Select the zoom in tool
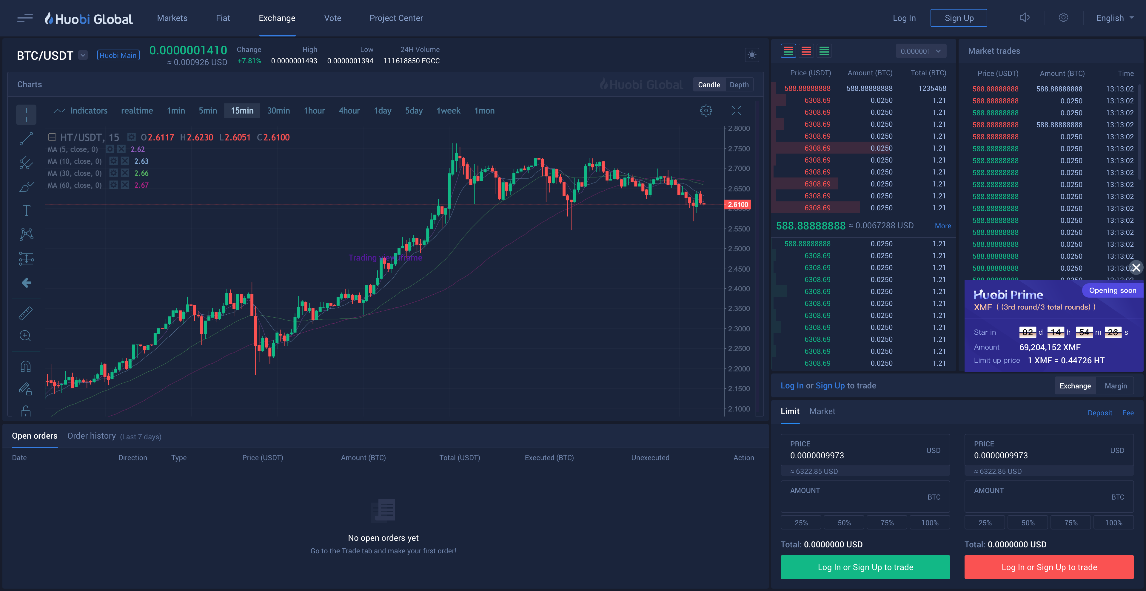Screen dimensions: 1146x591 26,336
